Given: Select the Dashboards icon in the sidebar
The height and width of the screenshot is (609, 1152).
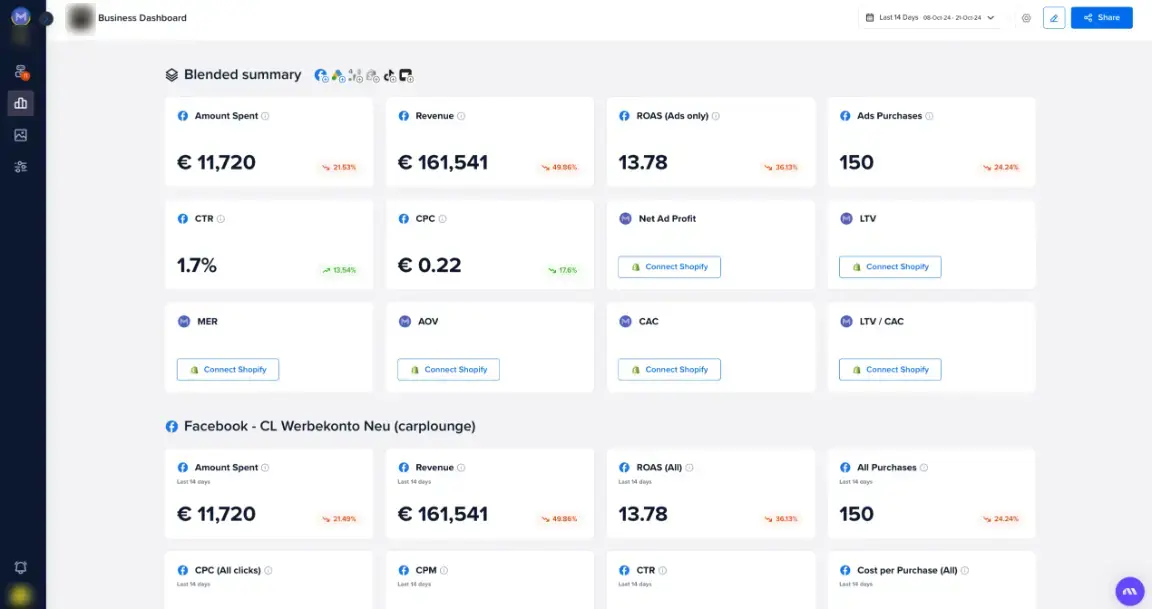Looking at the screenshot, I should (x=20, y=103).
